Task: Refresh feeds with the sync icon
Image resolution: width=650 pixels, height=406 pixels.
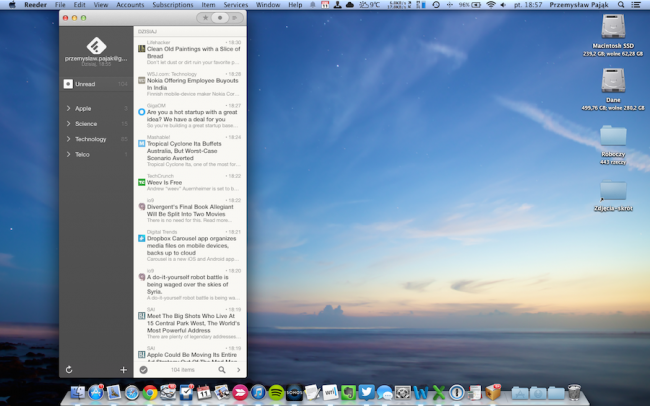Action: pos(69,370)
